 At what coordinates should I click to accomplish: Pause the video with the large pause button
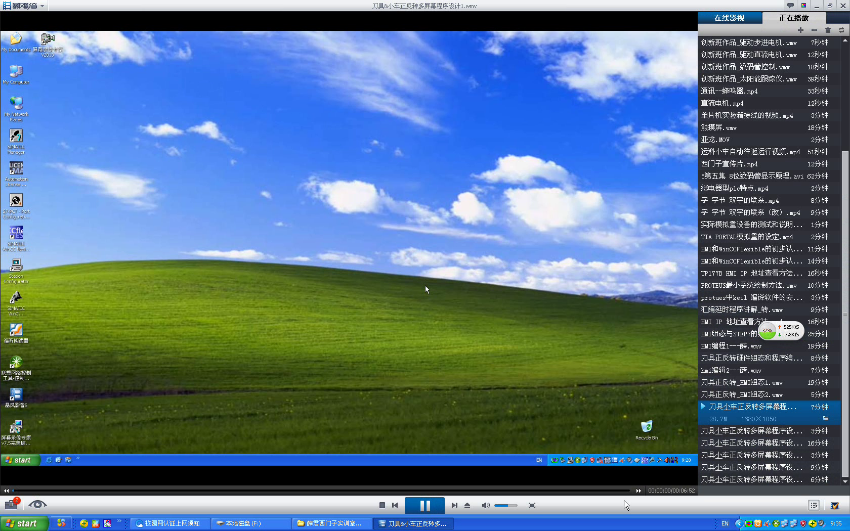click(424, 506)
